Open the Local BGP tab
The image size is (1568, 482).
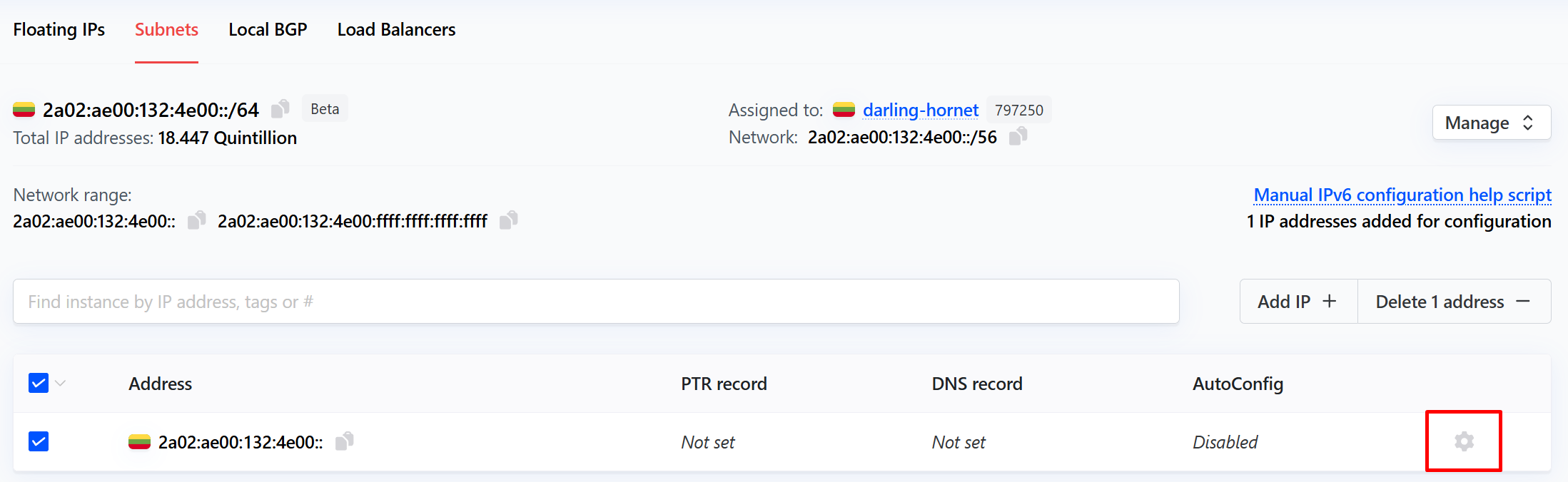(x=268, y=30)
